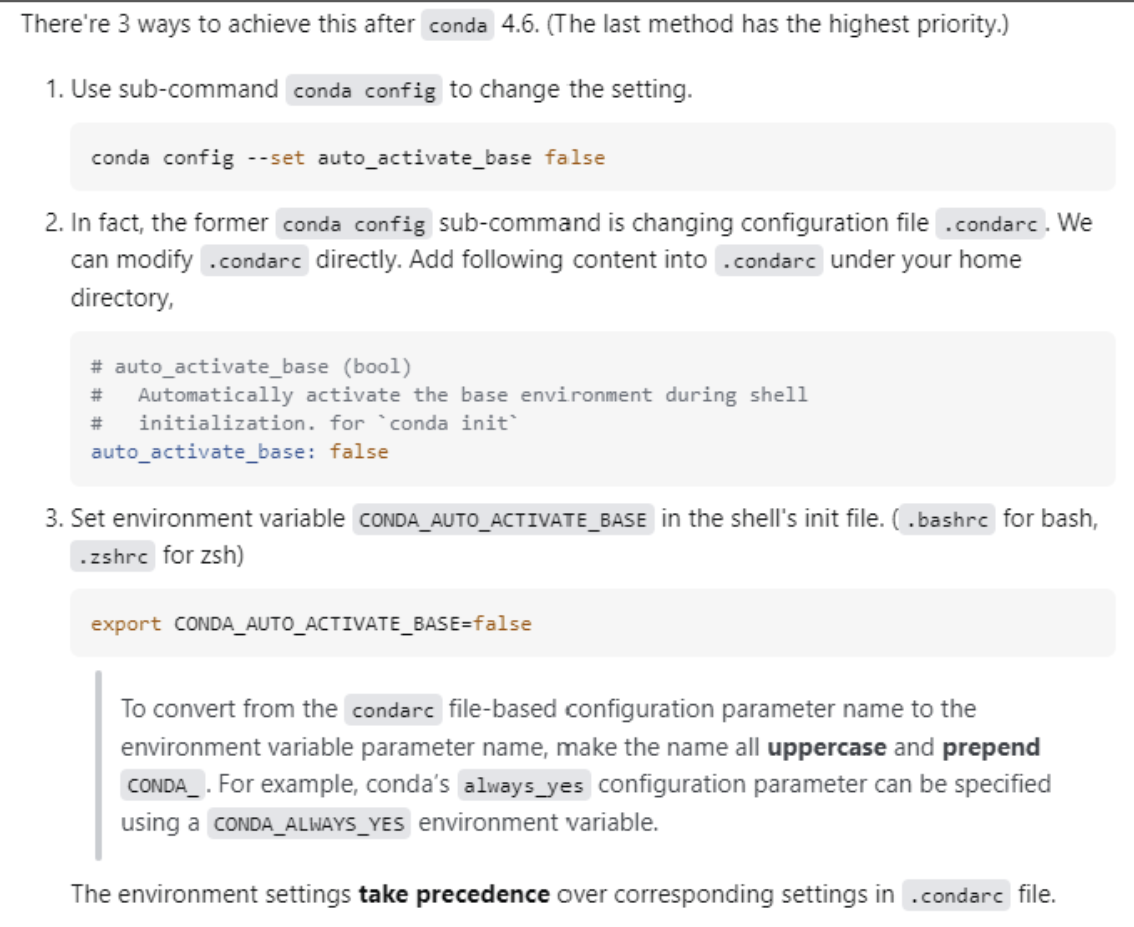
Task: Click '.condarc' tag before 'under your home'
Action: [769, 260]
